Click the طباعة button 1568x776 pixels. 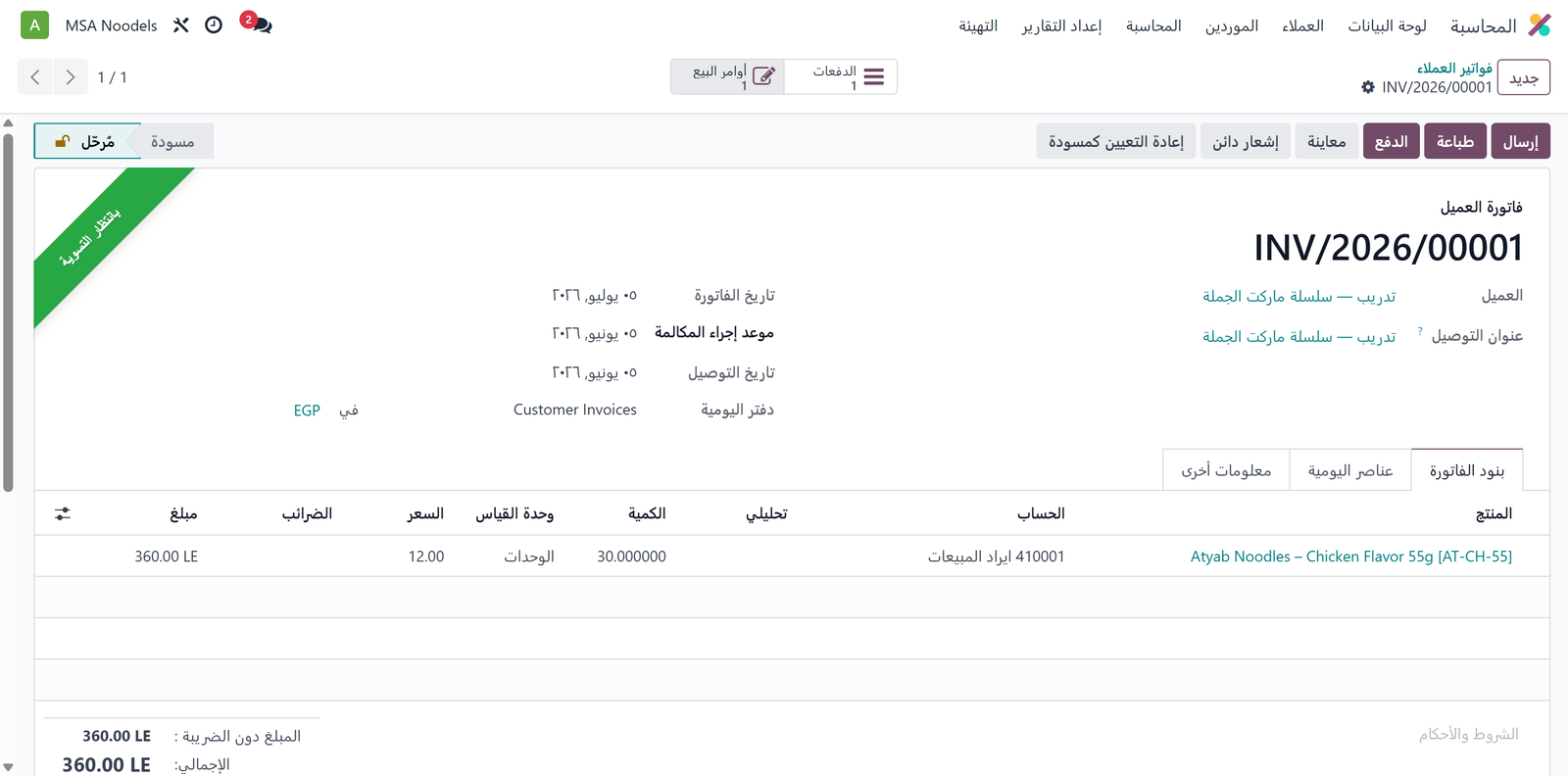[1455, 141]
